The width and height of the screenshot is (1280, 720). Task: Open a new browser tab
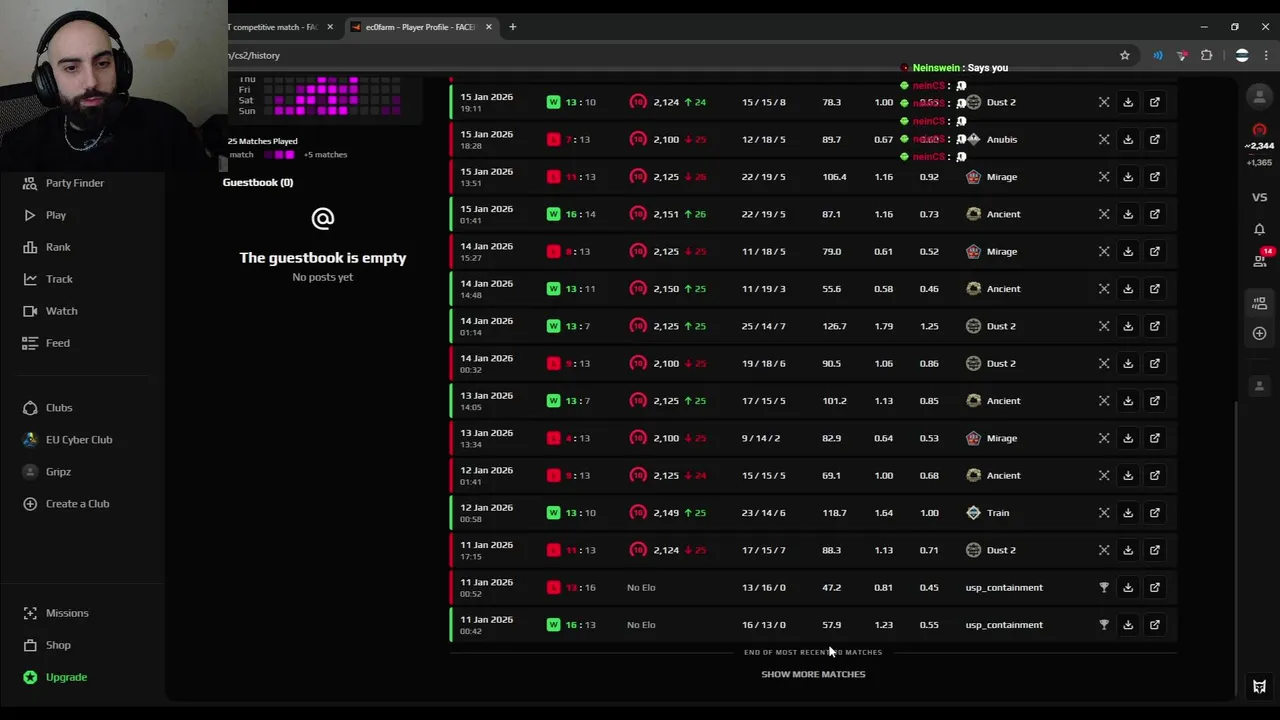tap(513, 27)
